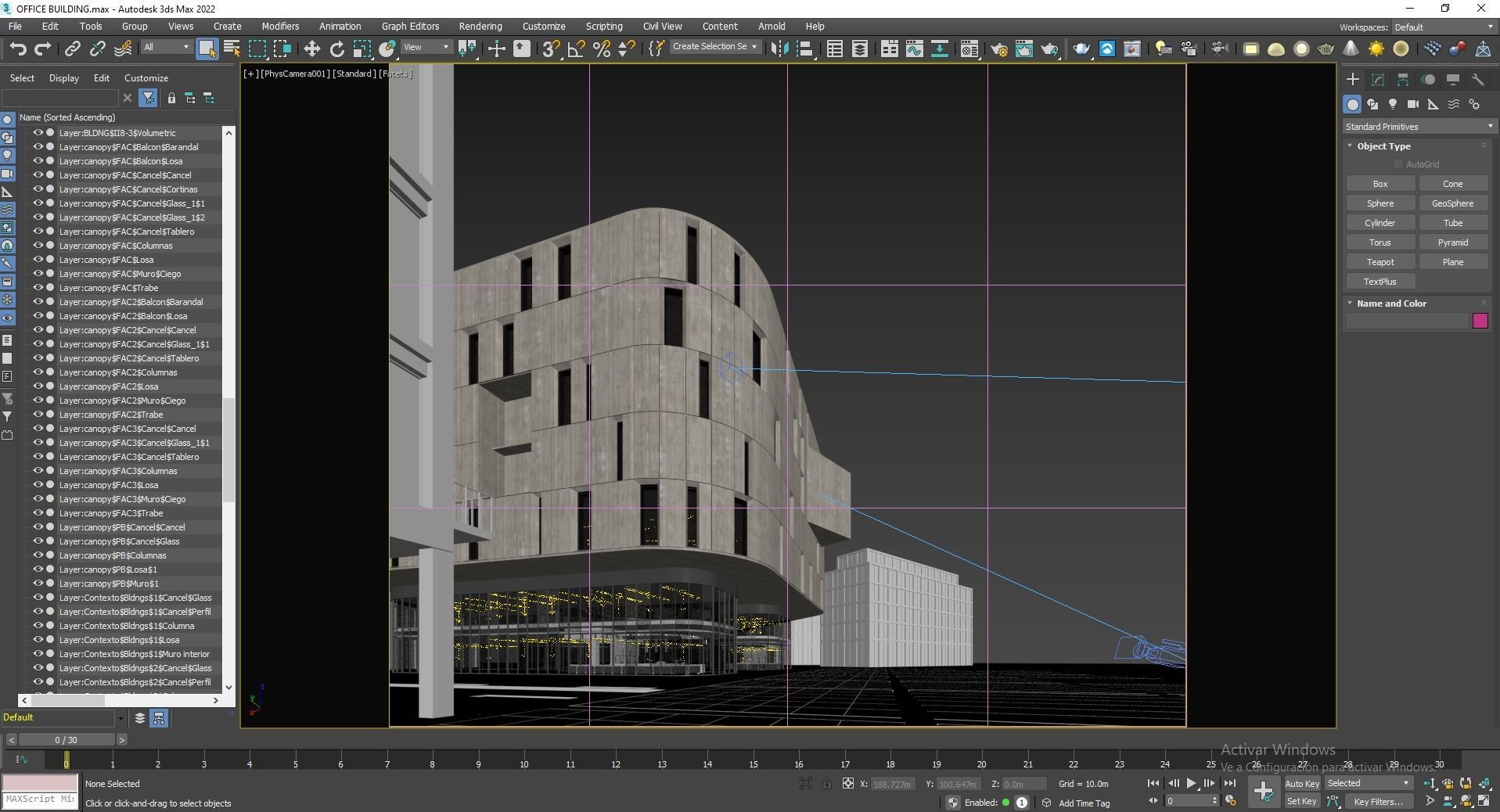Screen dimensions: 1500x812
Task: Open the Scripting menu
Action: point(604,26)
